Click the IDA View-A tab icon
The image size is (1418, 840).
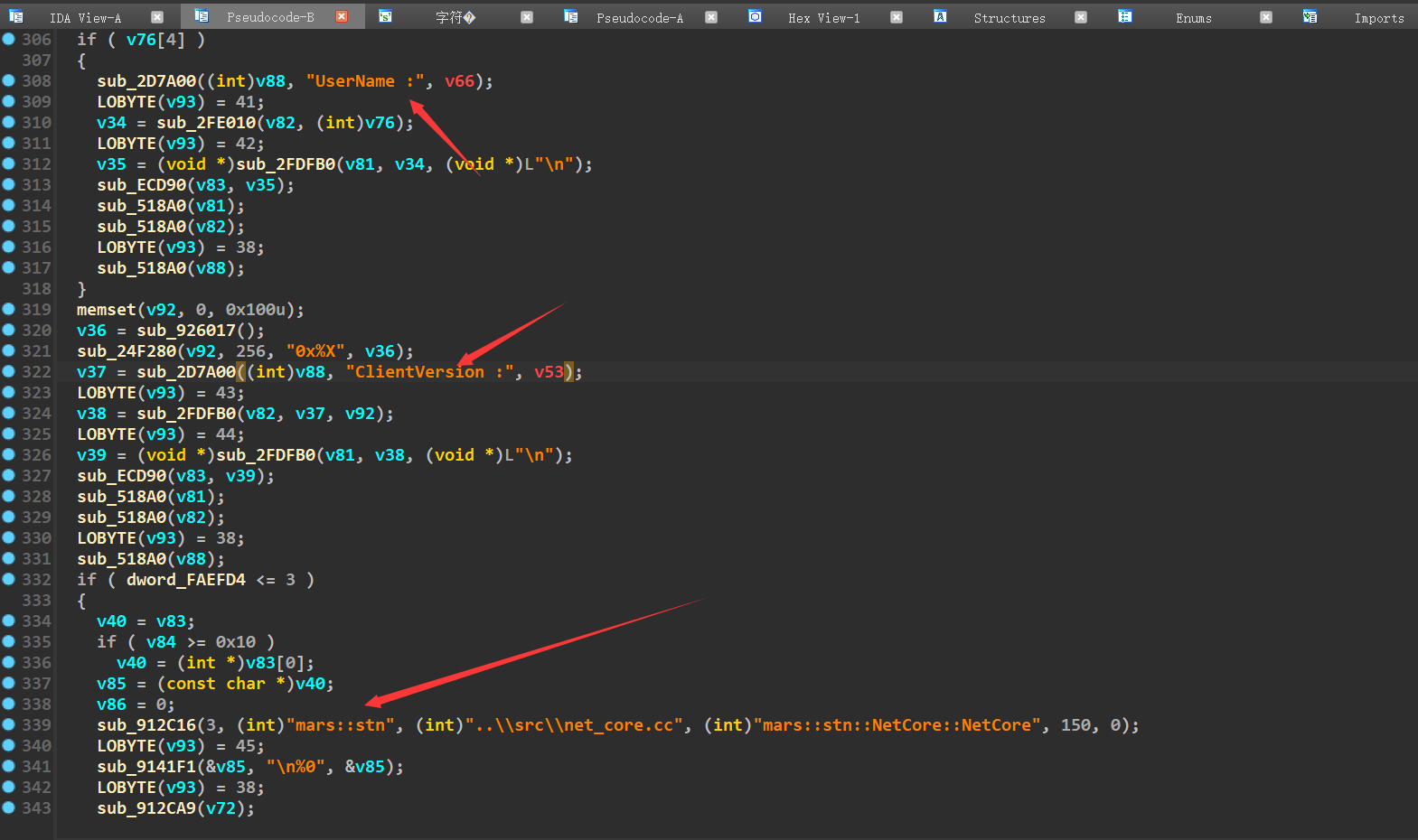(x=16, y=16)
